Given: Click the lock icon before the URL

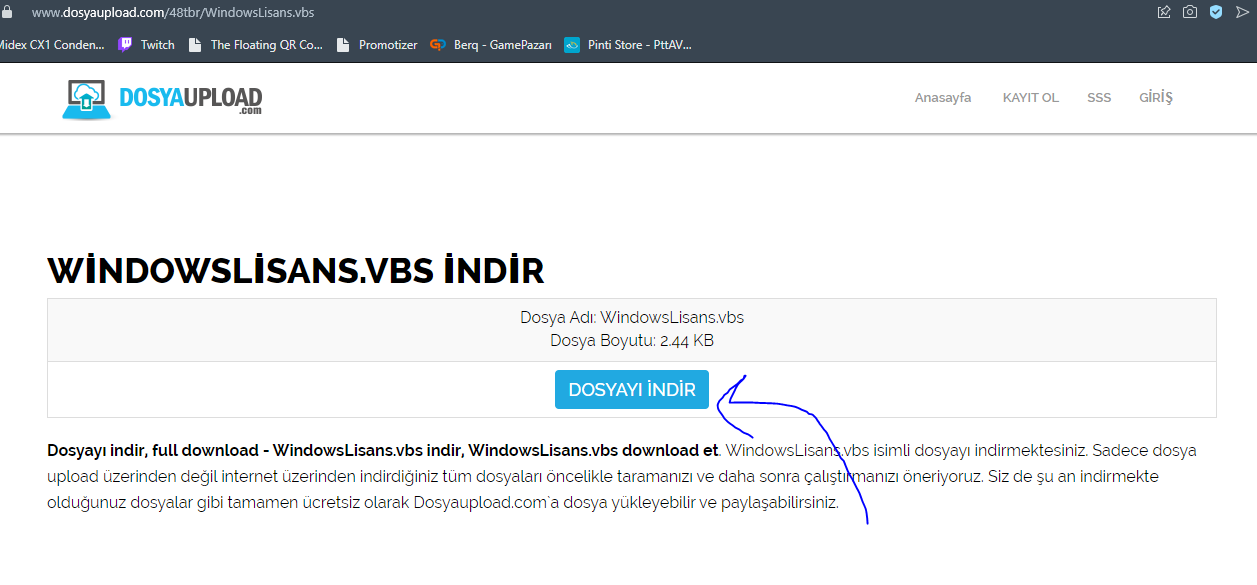Looking at the screenshot, I should 6,12.
